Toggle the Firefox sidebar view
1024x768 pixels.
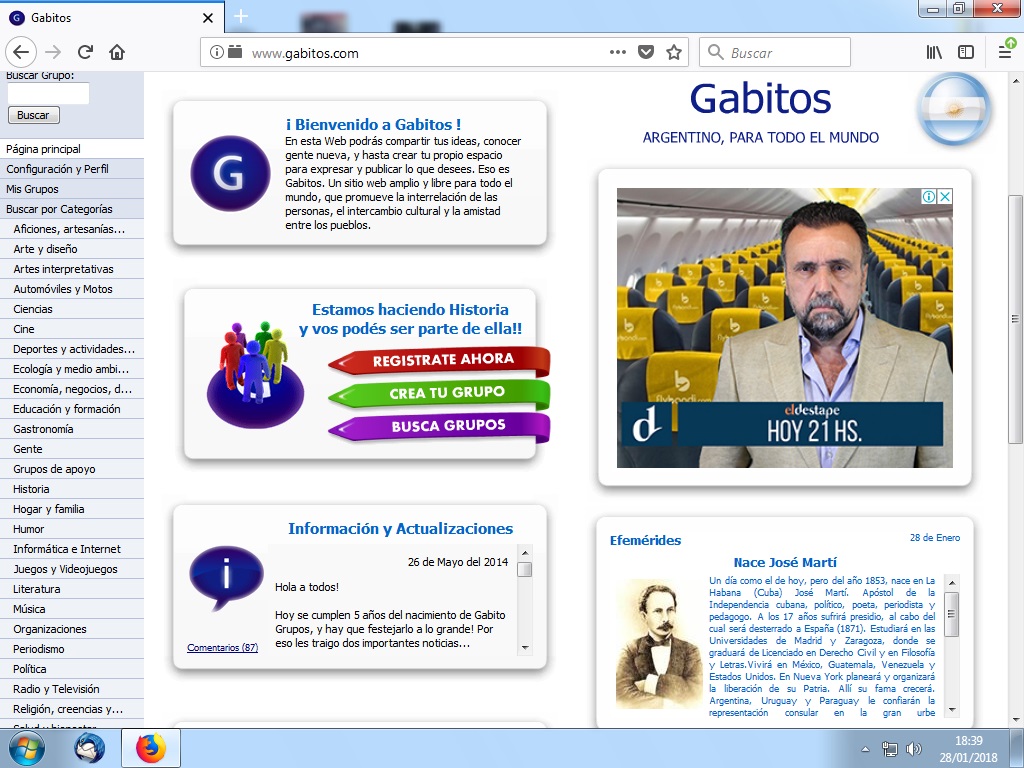pyautogui.click(x=966, y=52)
